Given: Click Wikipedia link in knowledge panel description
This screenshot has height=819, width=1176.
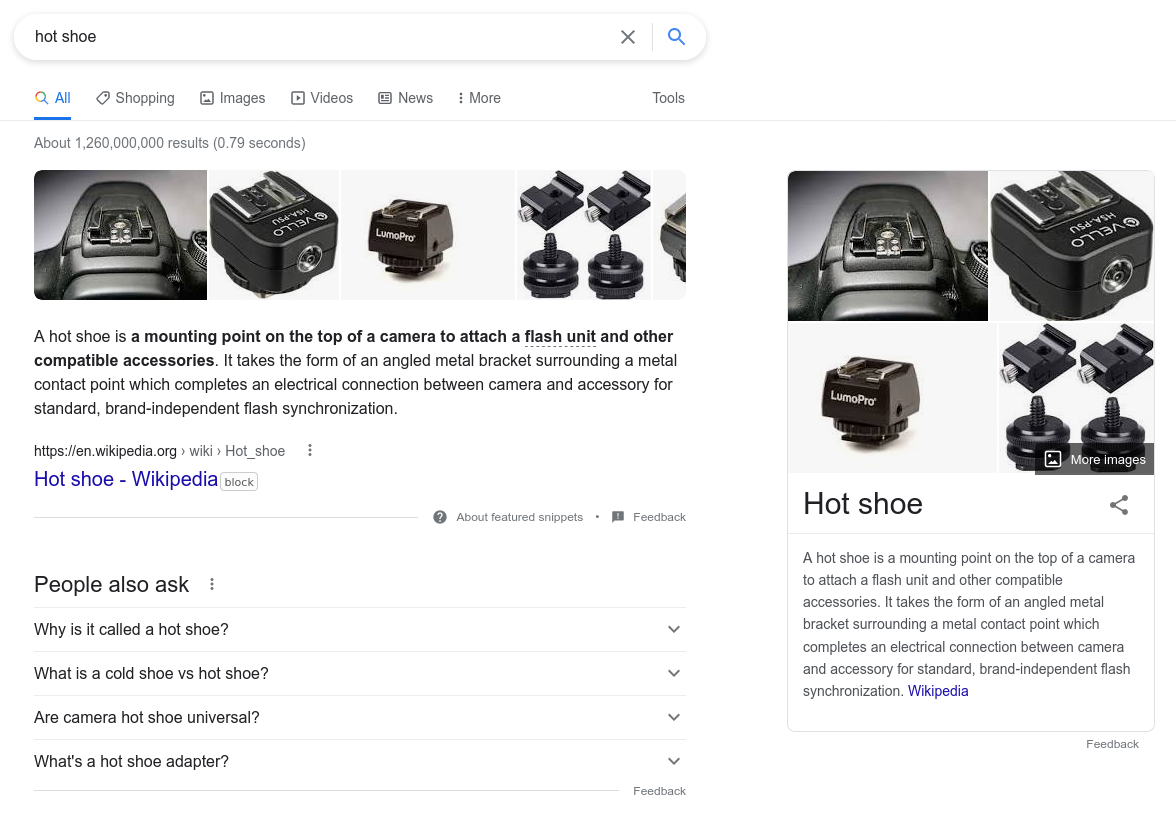Looking at the screenshot, I should coord(938,691).
